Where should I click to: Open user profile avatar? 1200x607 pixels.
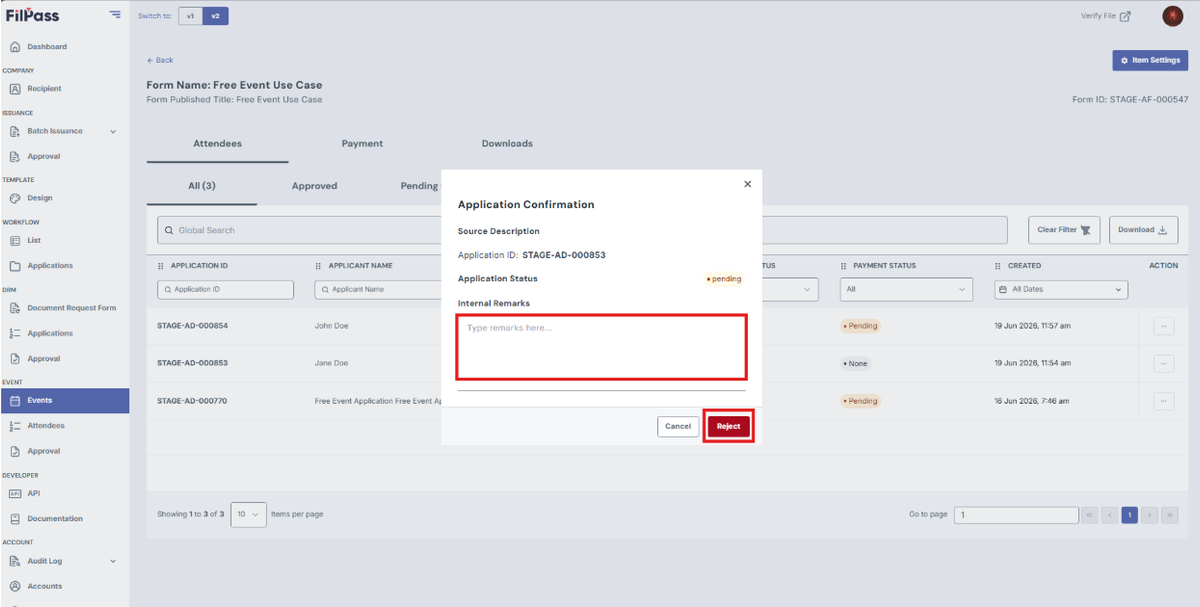pos(1173,16)
